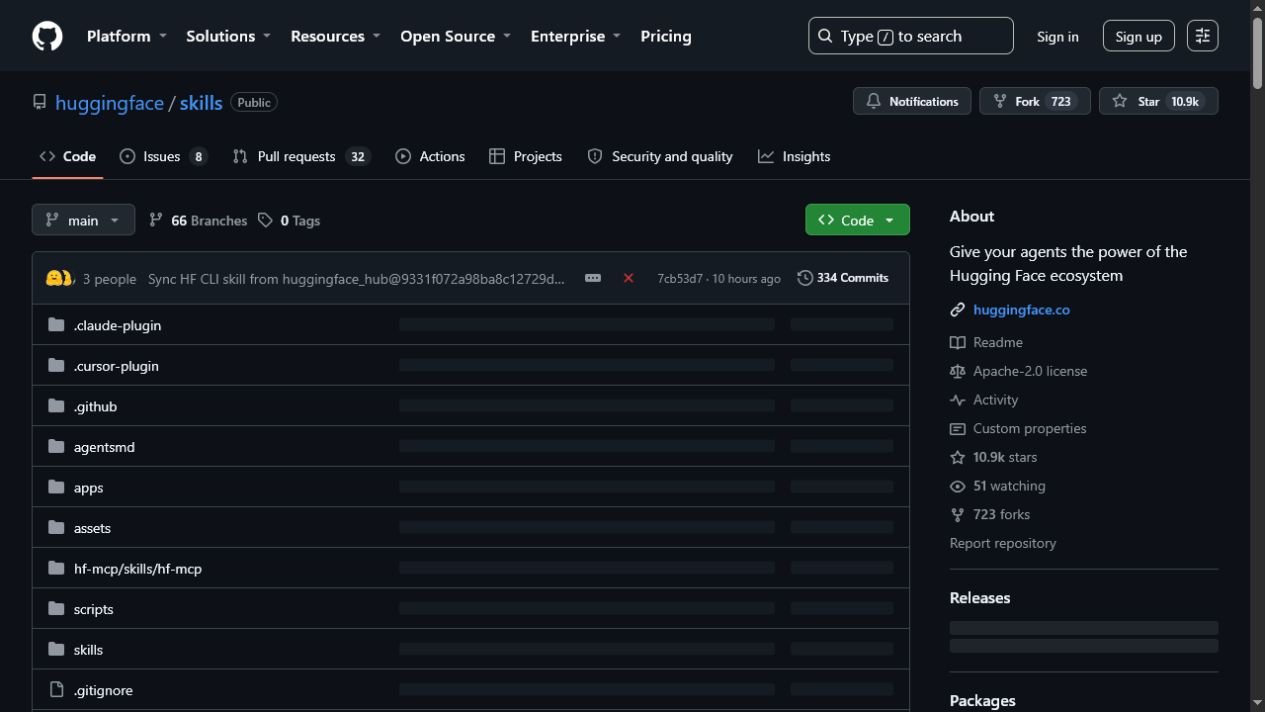1265x712 pixels.
Task: Click the link icon beside huggingface.co
Action: click(957, 310)
